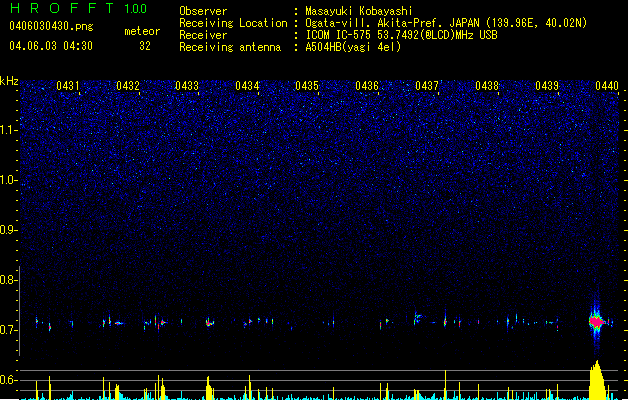629x400 pixels.
Task: Click the Receiver label
Action: tap(203, 35)
